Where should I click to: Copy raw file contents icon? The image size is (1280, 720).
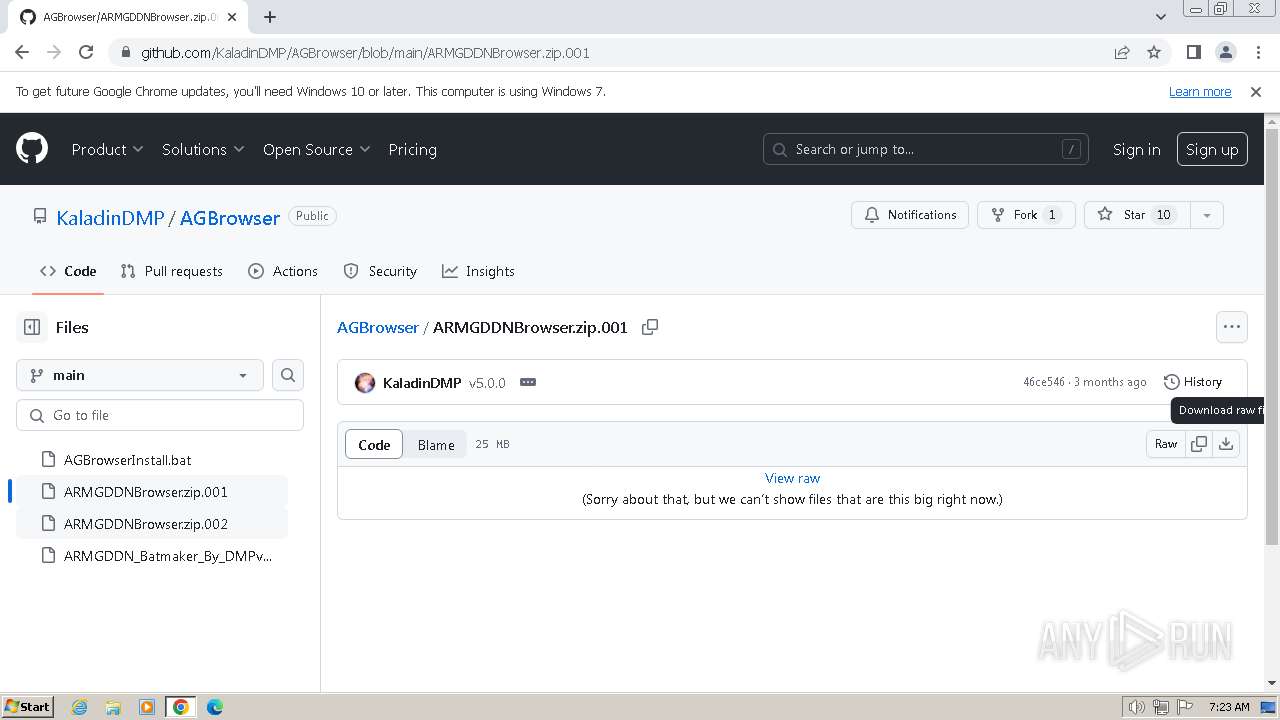pyautogui.click(x=1199, y=444)
